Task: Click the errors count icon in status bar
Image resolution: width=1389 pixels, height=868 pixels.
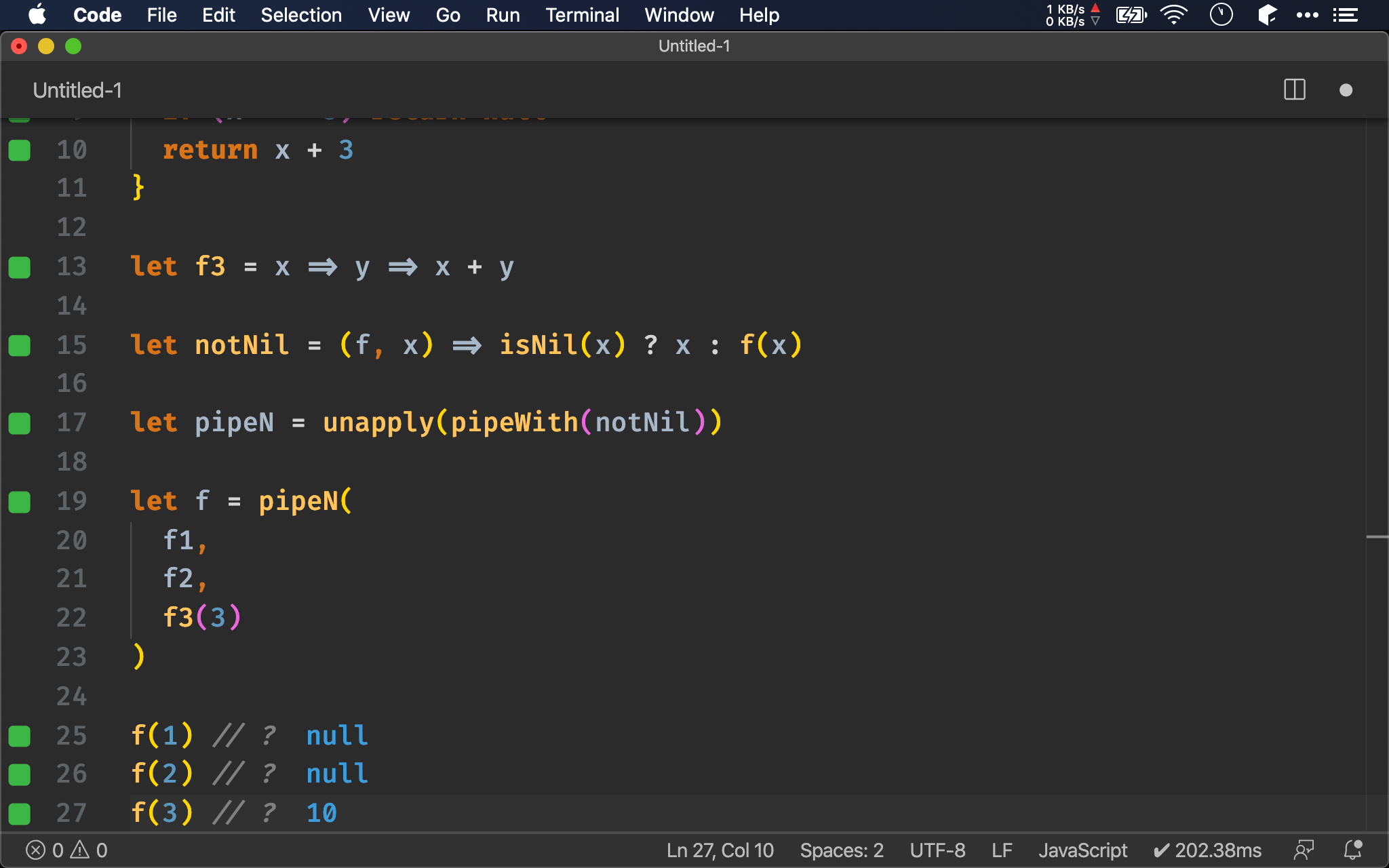Action: pyautogui.click(x=35, y=850)
